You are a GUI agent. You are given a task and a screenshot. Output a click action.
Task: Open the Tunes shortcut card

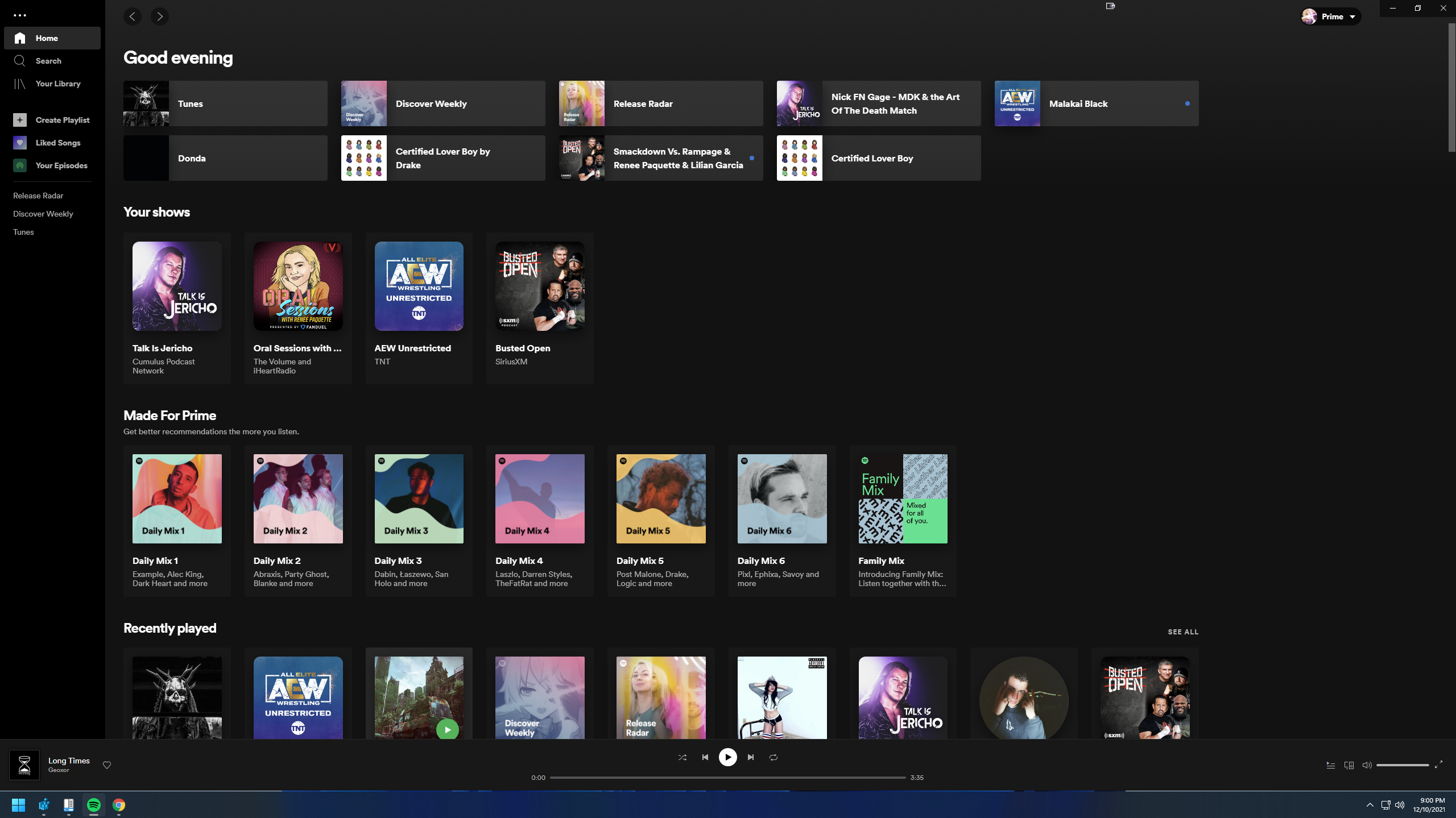pyautogui.click(x=225, y=103)
